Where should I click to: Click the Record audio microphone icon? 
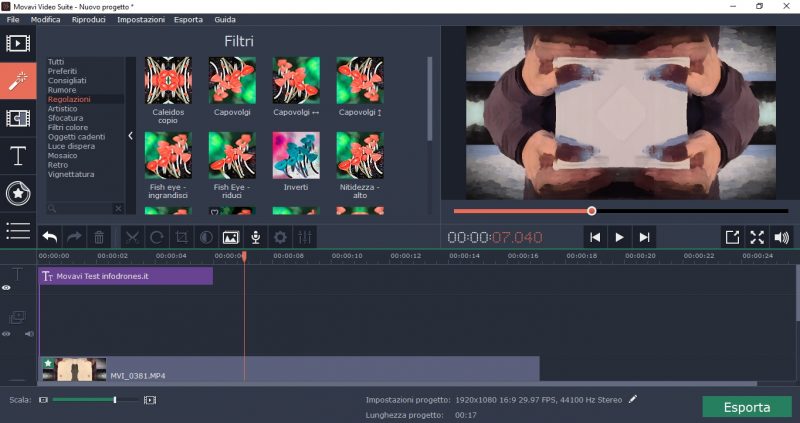click(256, 237)
